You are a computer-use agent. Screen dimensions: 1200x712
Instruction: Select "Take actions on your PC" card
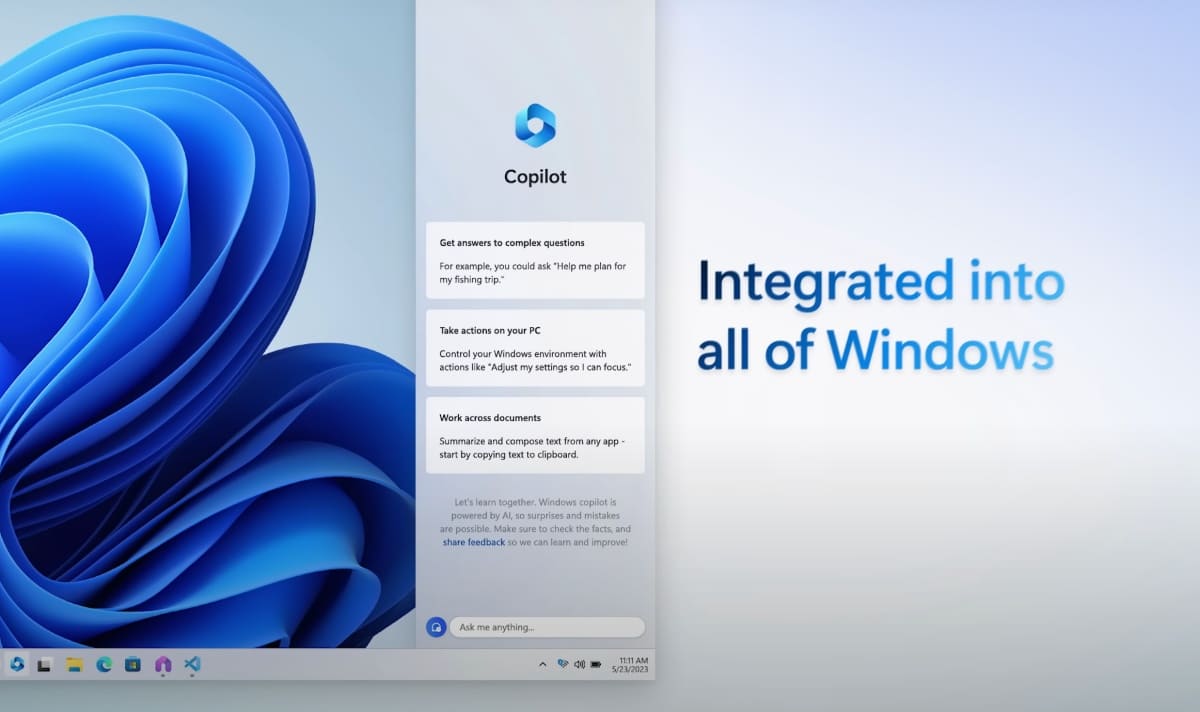pyautogui.click(x=535, y=347)
